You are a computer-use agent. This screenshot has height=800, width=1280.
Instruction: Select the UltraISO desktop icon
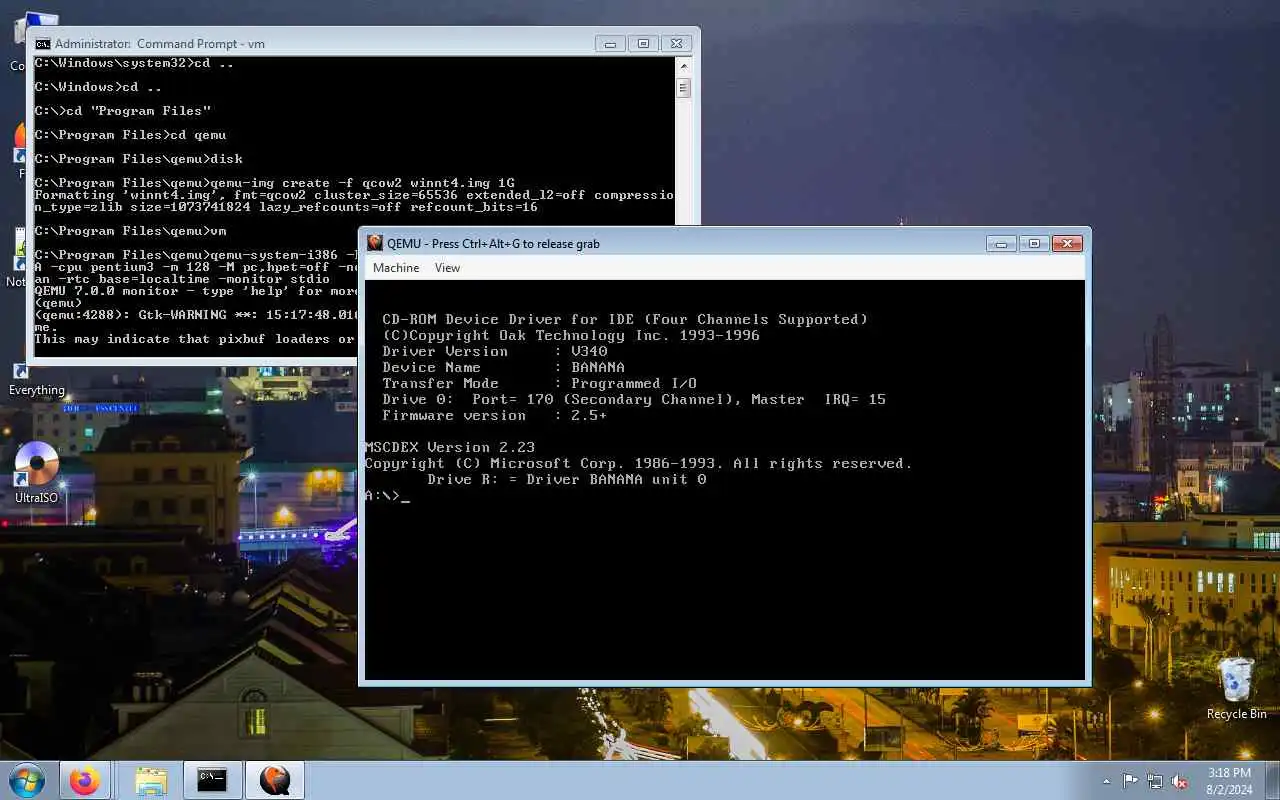click(x=37, y=473)
